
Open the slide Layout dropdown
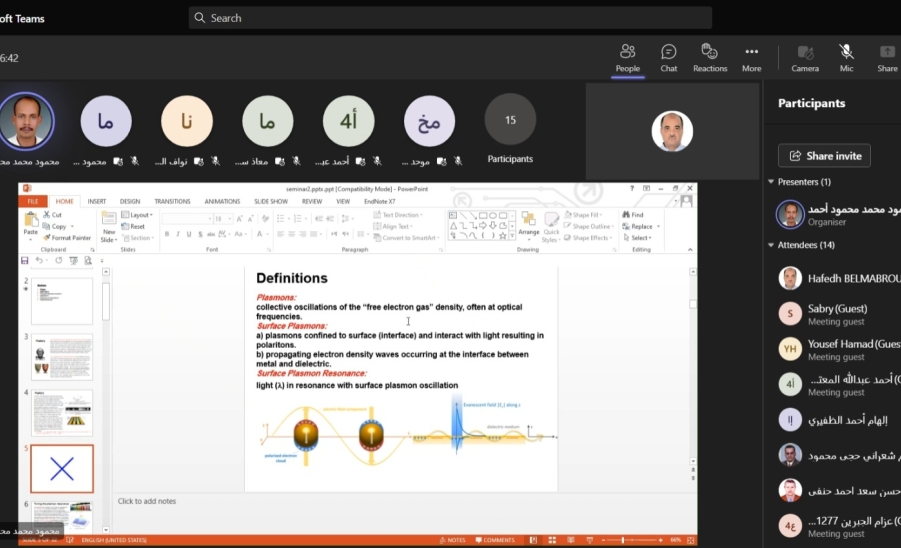tap(137, 215)
